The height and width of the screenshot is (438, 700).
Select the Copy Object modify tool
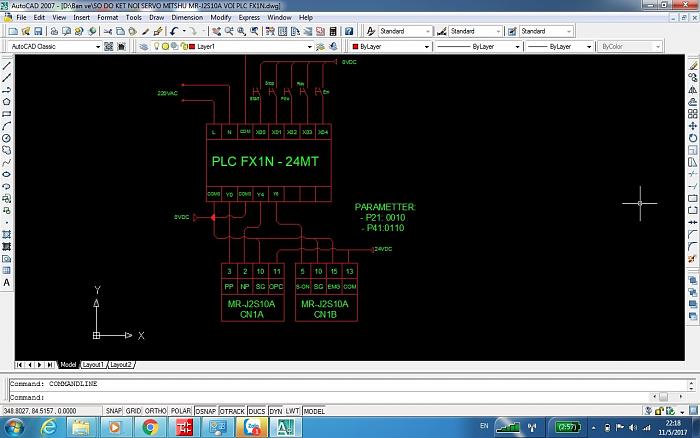pyautogui.click(x=692, y=78)
